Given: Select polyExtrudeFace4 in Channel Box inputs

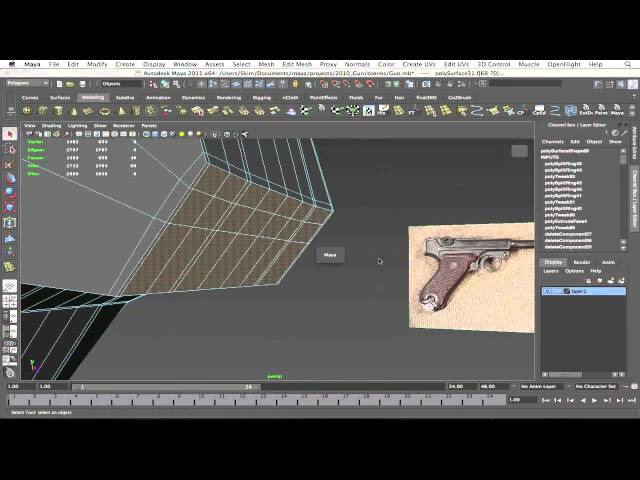Looking at the screenshot, I should 565,221.
